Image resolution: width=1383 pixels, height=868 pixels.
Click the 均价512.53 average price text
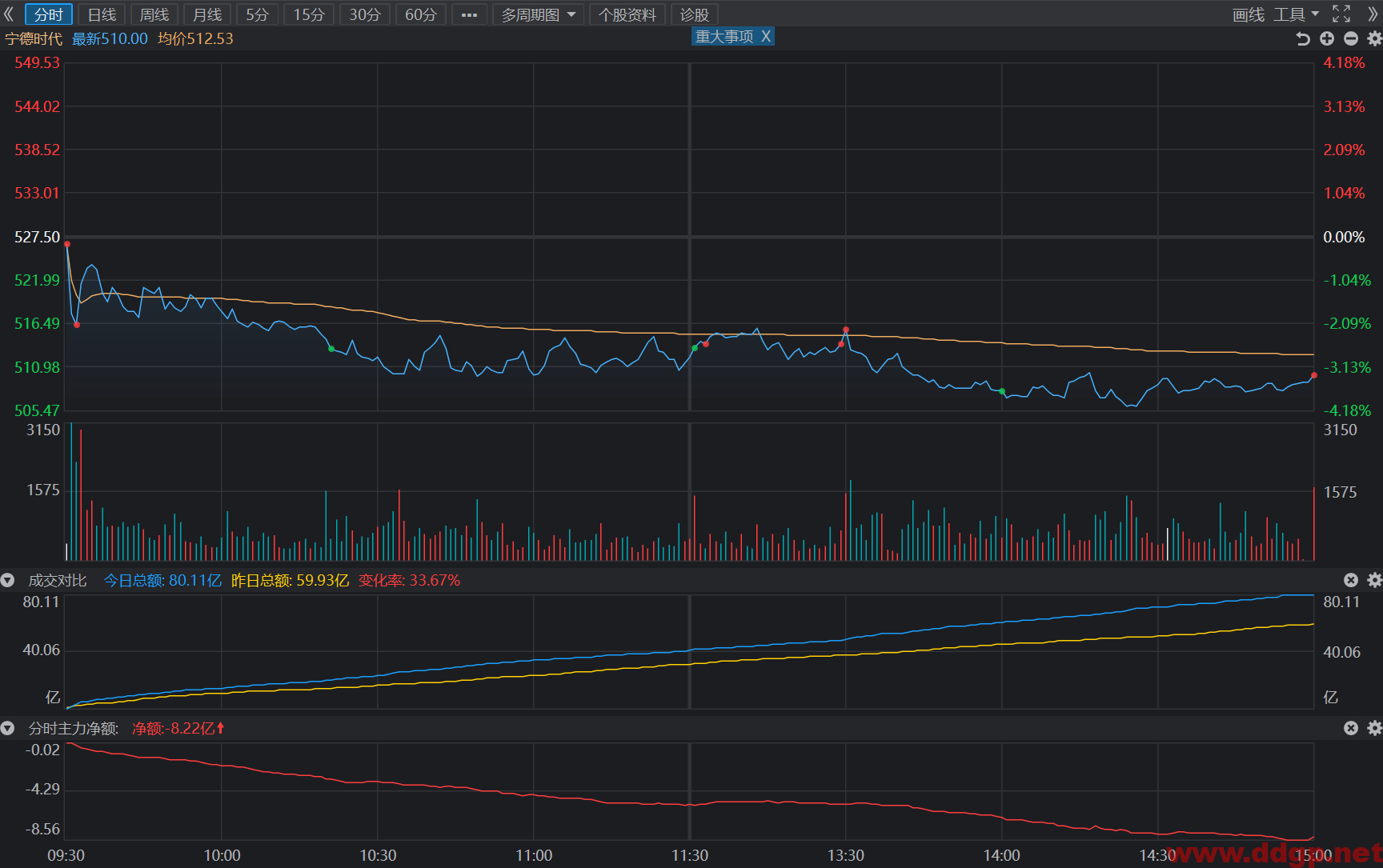point(195,38)
